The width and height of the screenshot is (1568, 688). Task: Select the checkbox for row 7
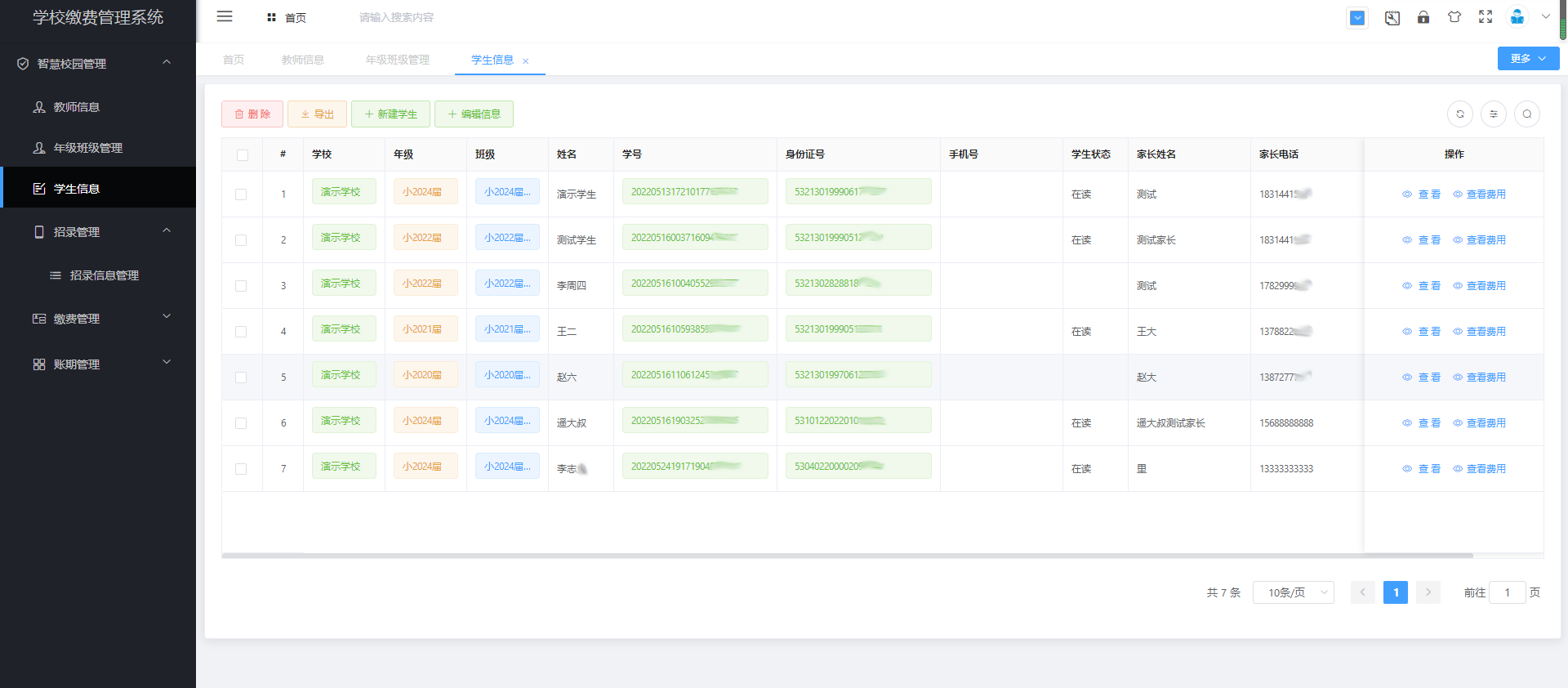click(241, 469)
